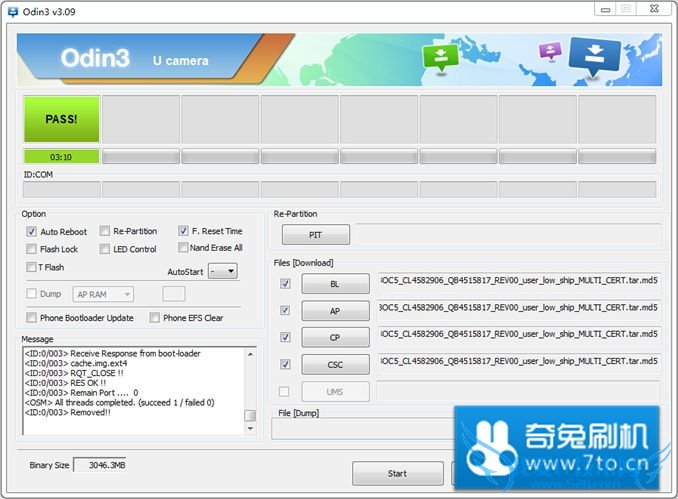Click the BL file button
The image size is (678, 499).
336,284
